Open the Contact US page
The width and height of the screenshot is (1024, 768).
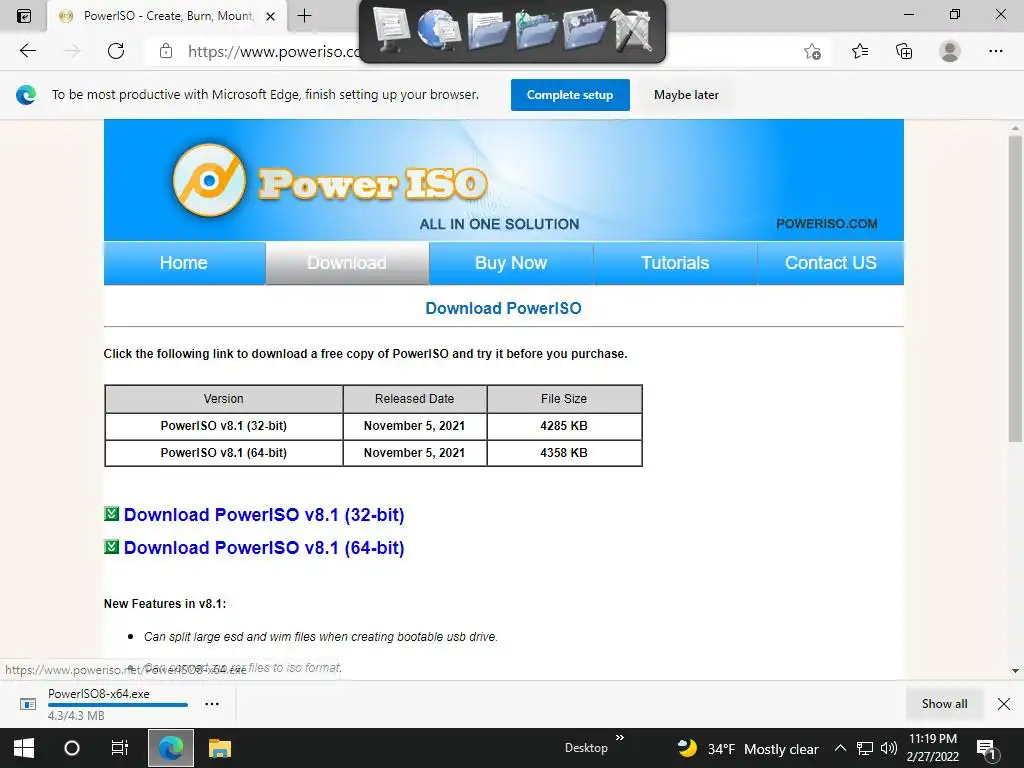(831, 263)
